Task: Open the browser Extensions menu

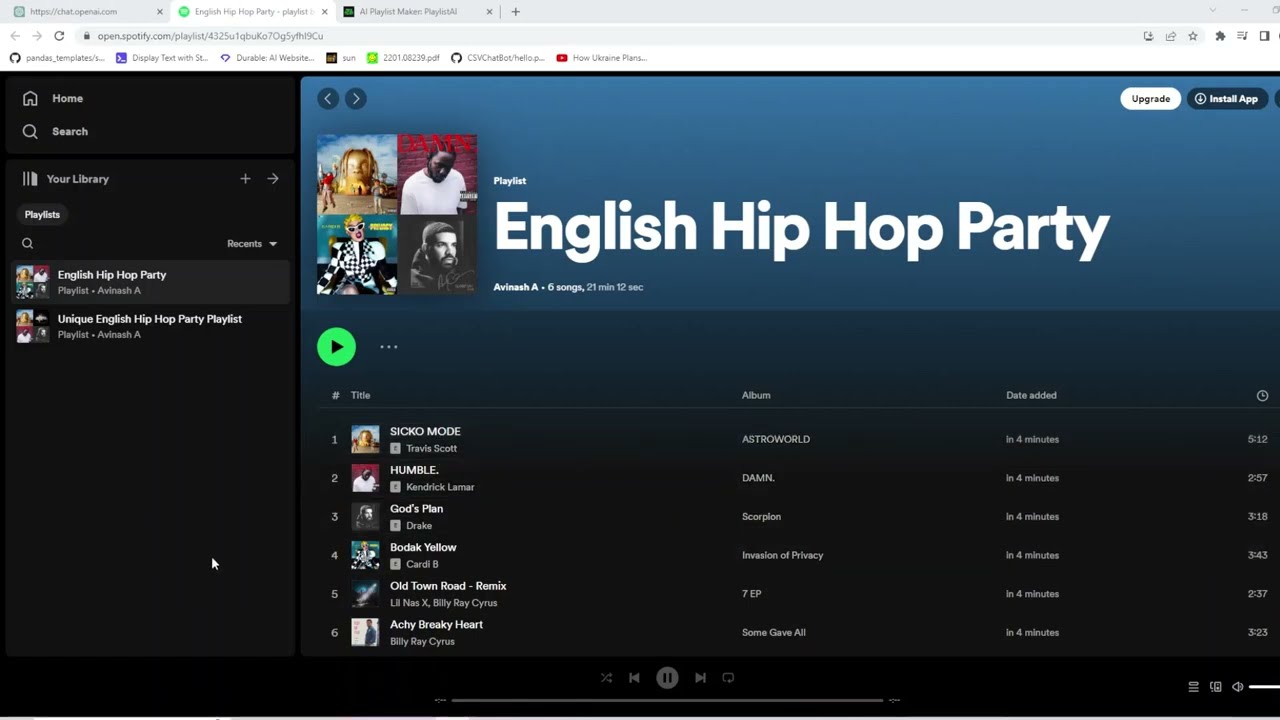Action: (1220, 36)
